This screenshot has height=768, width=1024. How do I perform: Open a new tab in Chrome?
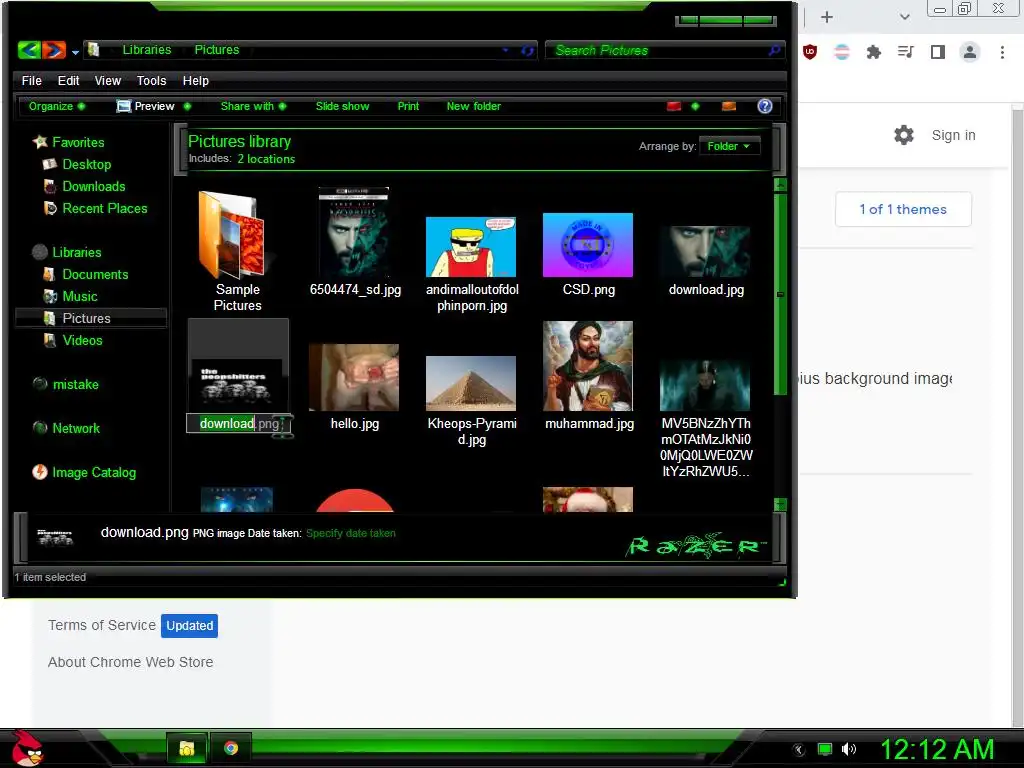(827, 17)
